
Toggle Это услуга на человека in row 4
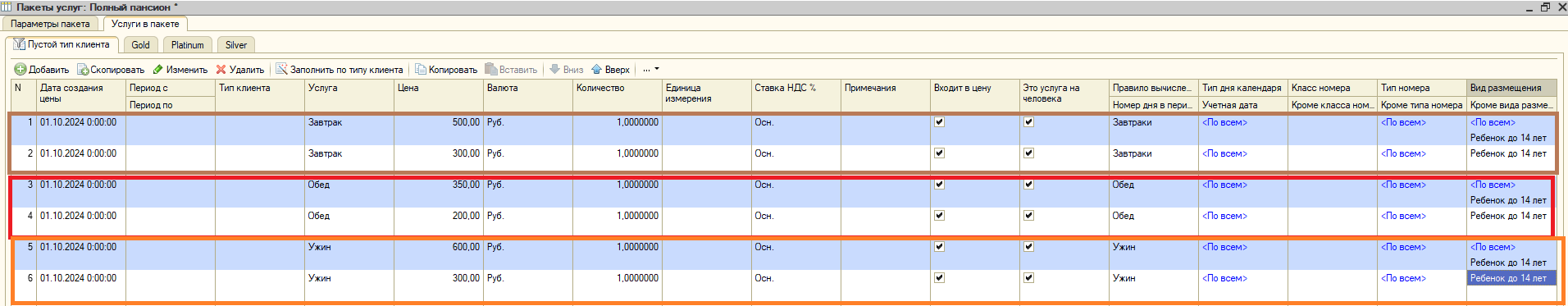(1029, 216)
